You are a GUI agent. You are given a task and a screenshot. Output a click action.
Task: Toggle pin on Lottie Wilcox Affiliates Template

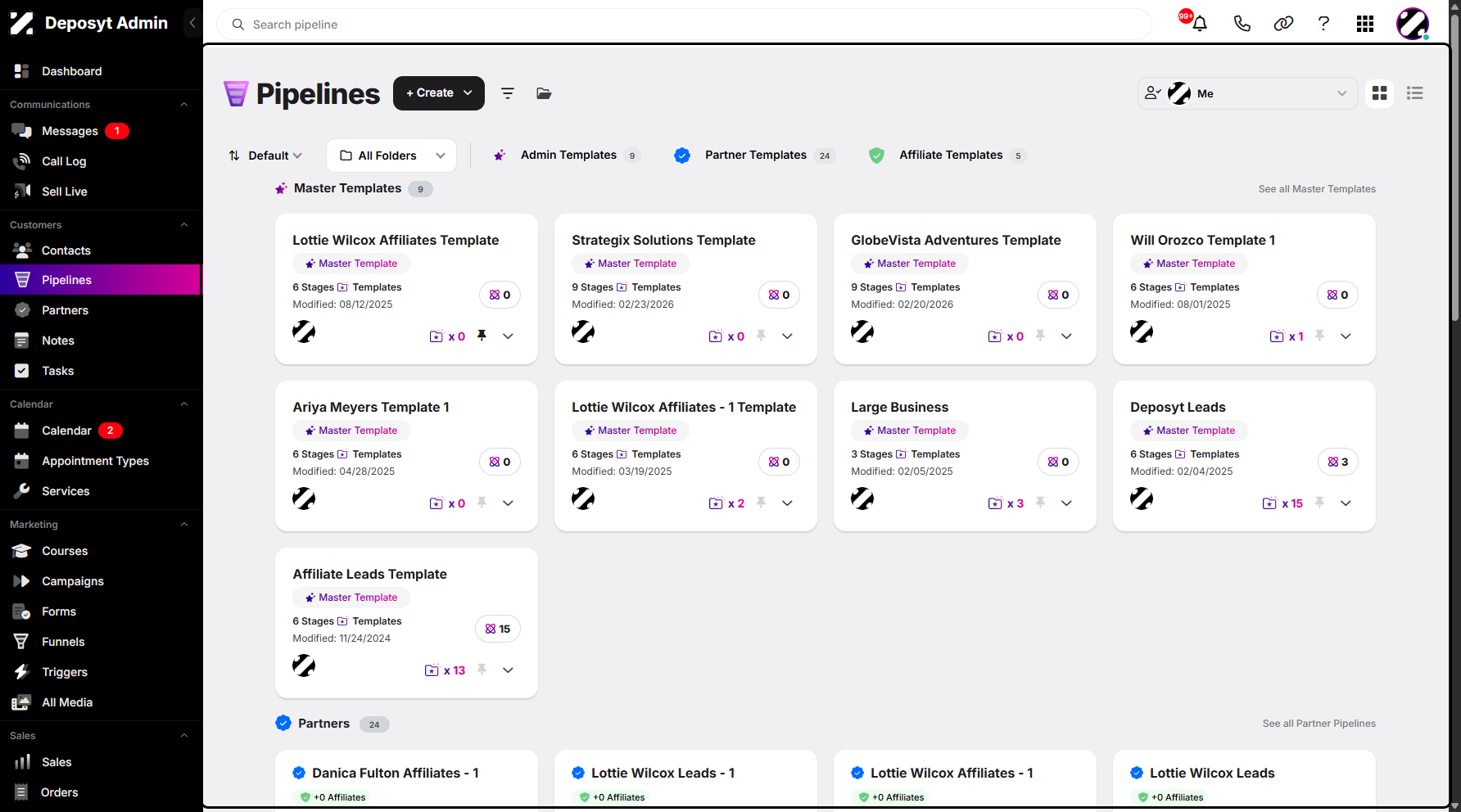[x=482, y=336]
